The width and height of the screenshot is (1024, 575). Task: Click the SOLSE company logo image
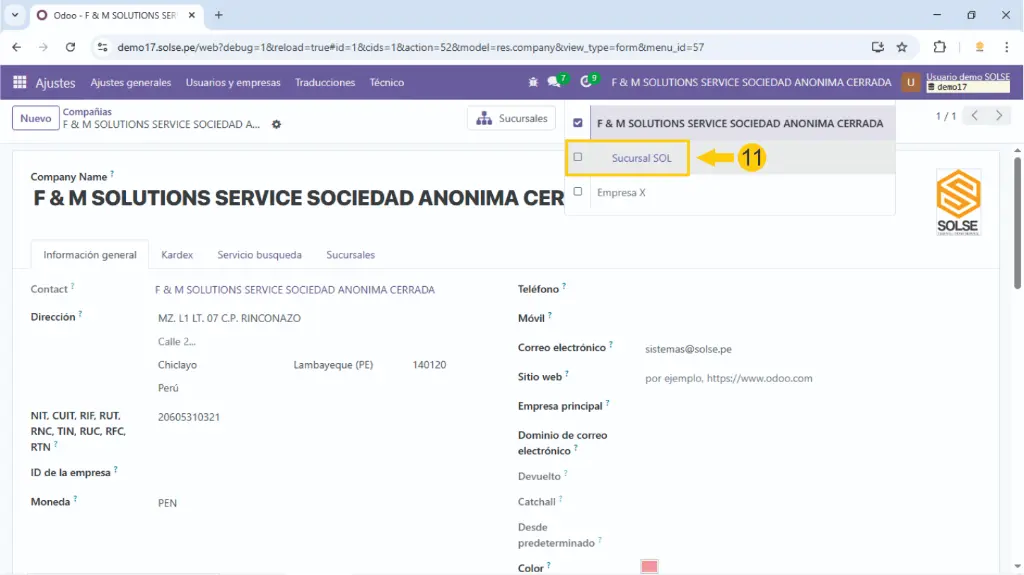958,202
